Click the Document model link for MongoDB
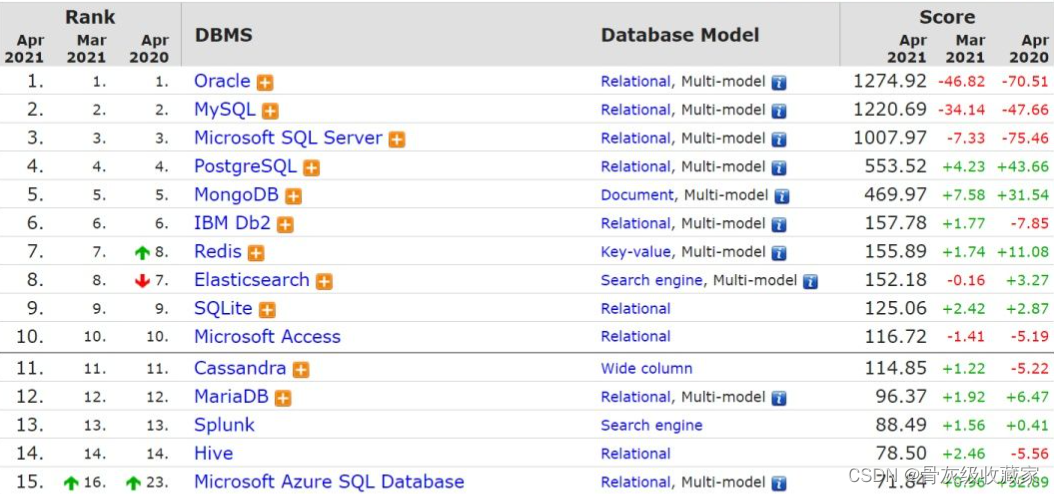 (637, 195)
